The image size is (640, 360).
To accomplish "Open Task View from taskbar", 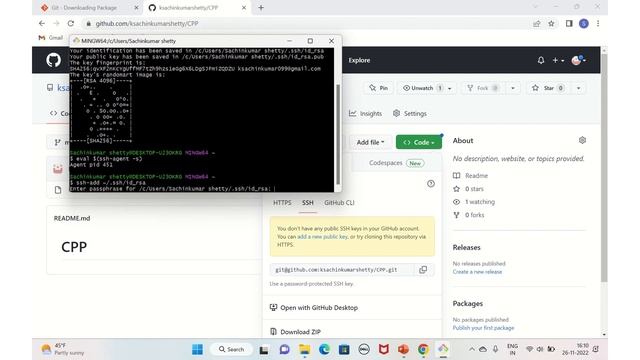I will (264, 349).
